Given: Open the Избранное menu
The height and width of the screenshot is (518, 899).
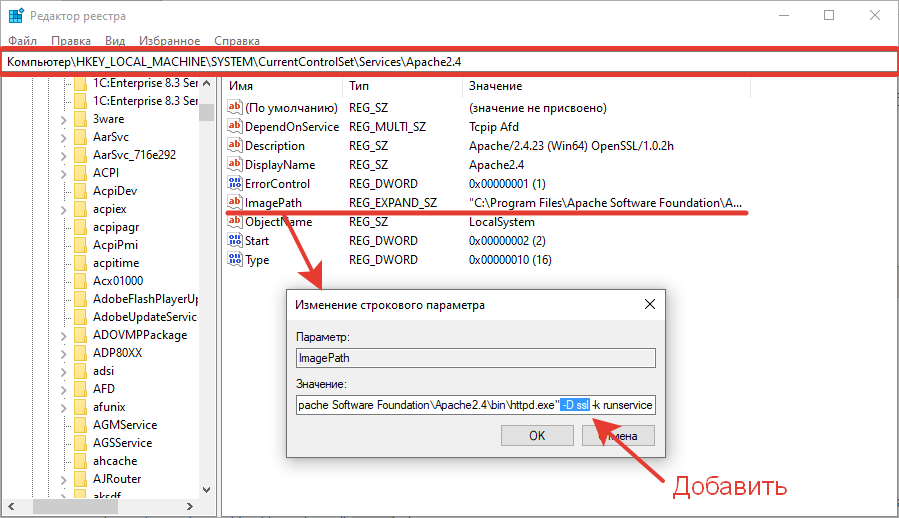Looking at the screenshot, I should coord(170,41).
